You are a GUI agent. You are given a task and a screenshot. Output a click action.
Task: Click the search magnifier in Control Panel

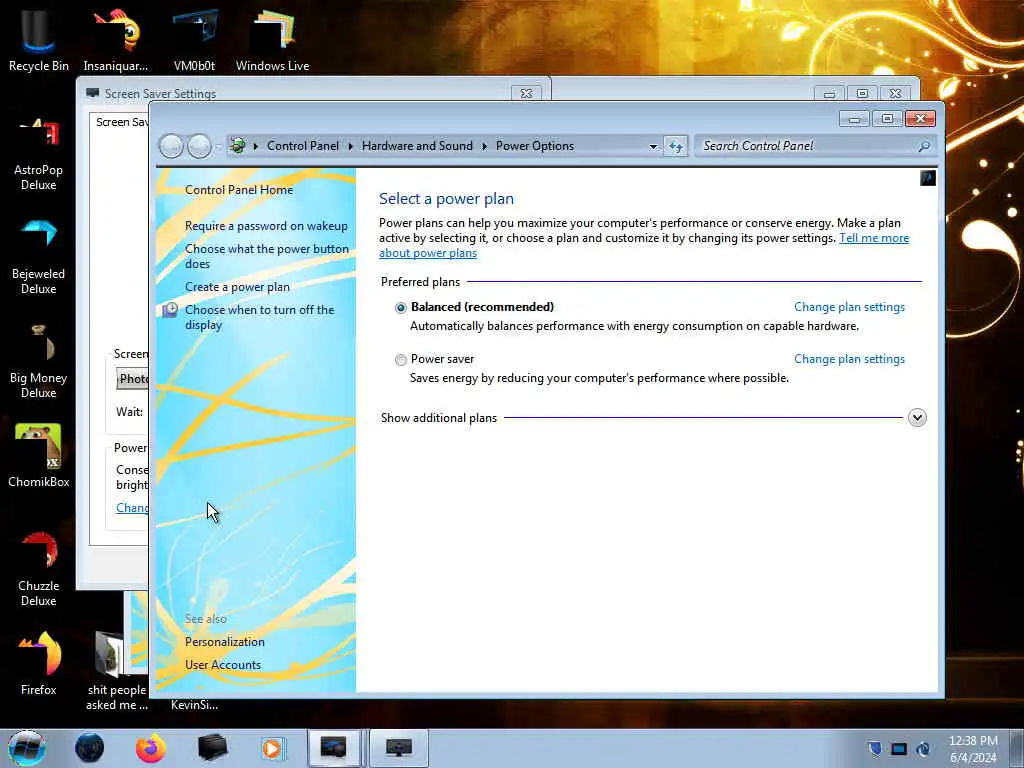(924, 146)
